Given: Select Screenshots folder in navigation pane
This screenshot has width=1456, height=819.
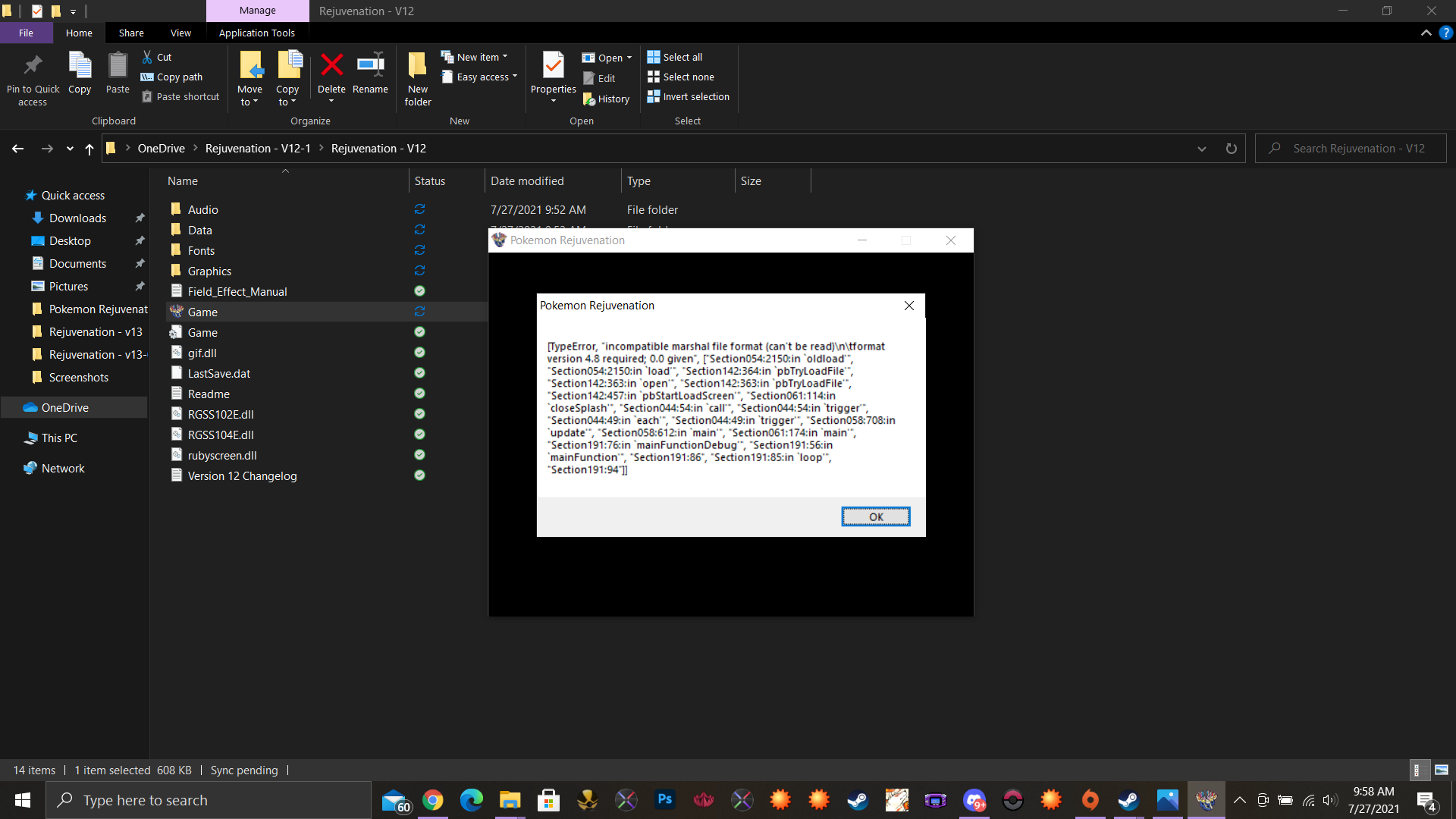Looking at the screenshot, I should pos(79,378).
